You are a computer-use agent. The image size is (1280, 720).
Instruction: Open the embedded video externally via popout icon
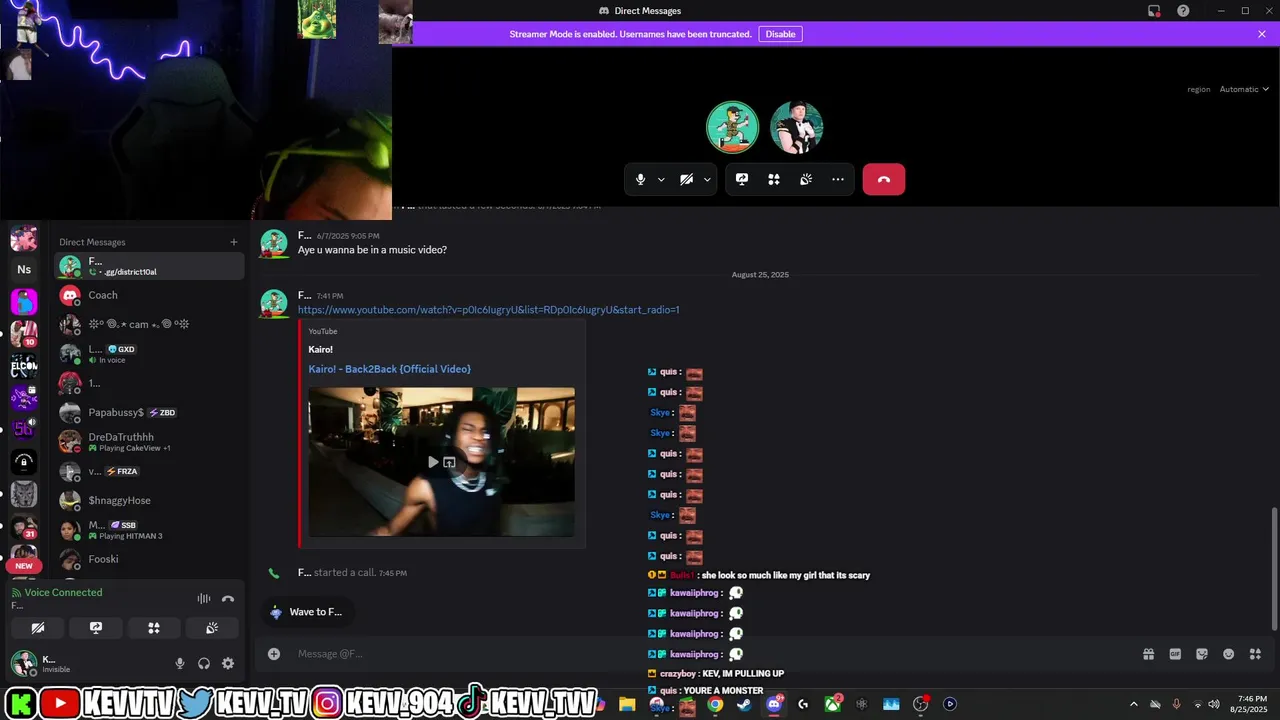pyautogui.click(x=449, y=462)
